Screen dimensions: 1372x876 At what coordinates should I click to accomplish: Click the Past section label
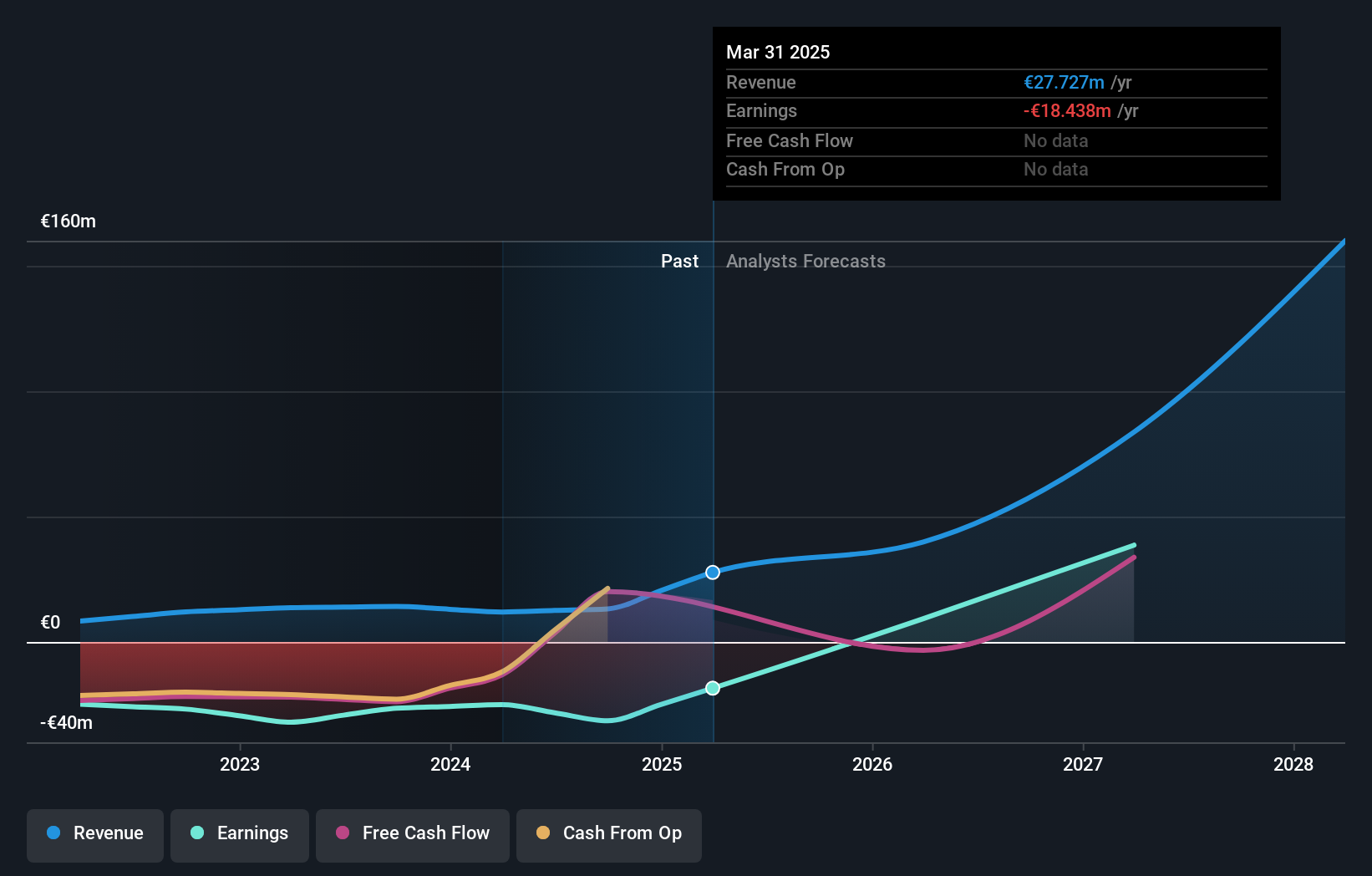(x=679, y=262)
